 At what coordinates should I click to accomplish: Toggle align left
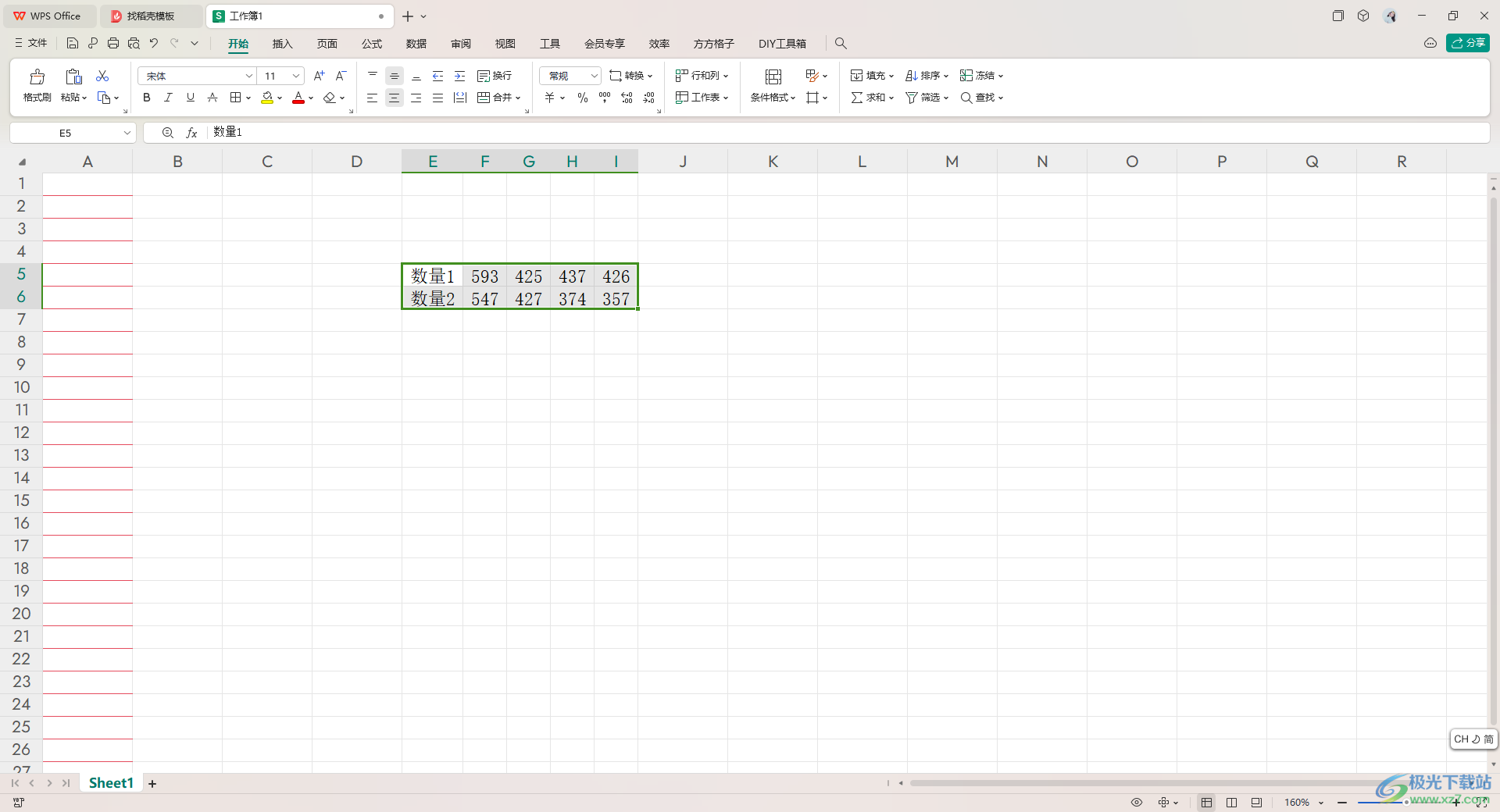pos(372,98)
